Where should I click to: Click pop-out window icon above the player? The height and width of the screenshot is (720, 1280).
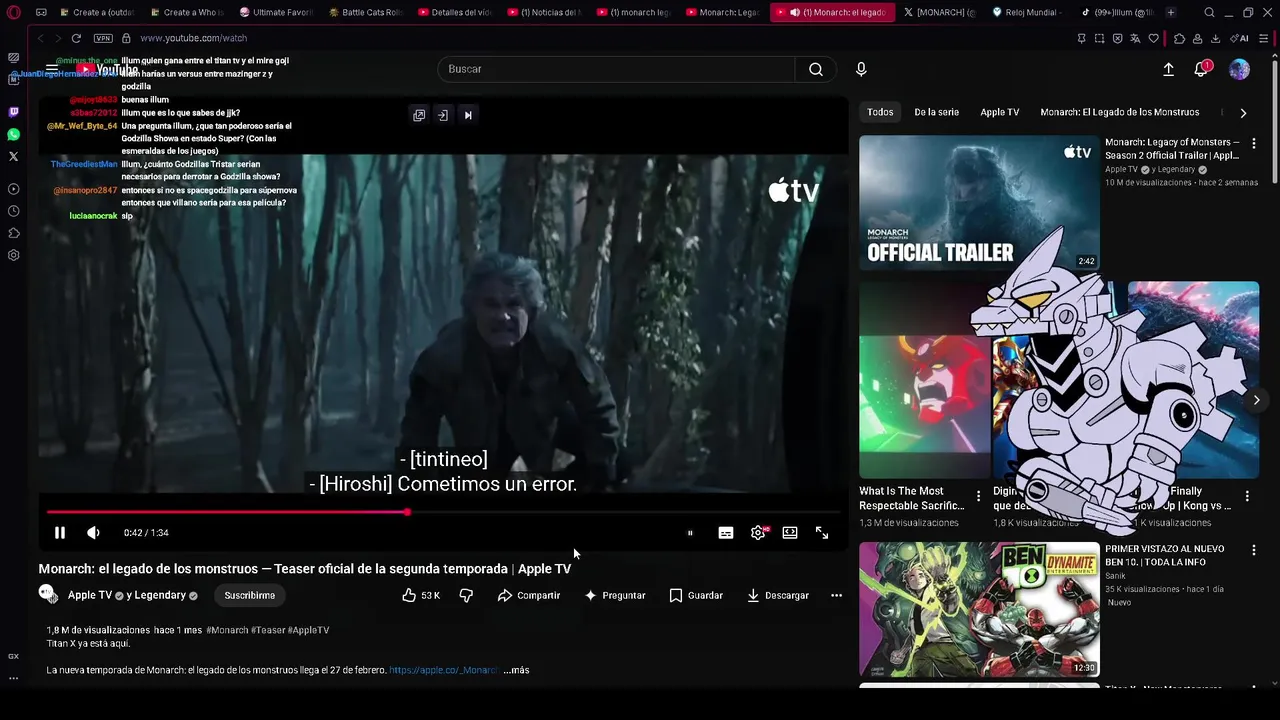pyautogui.click(x=419, y=115)
